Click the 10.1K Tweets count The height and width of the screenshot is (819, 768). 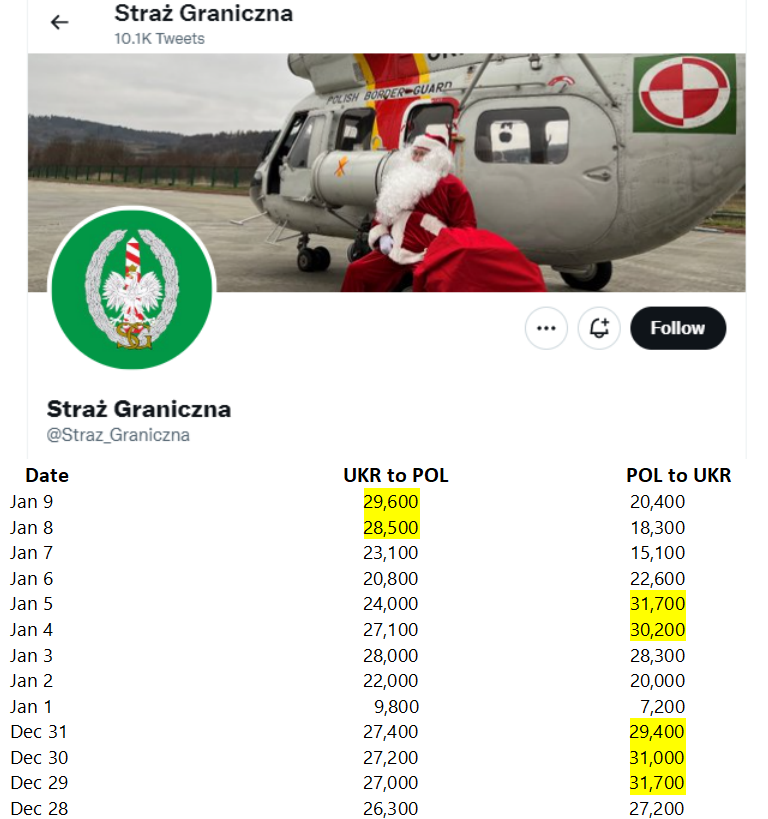tap(159, 39)
